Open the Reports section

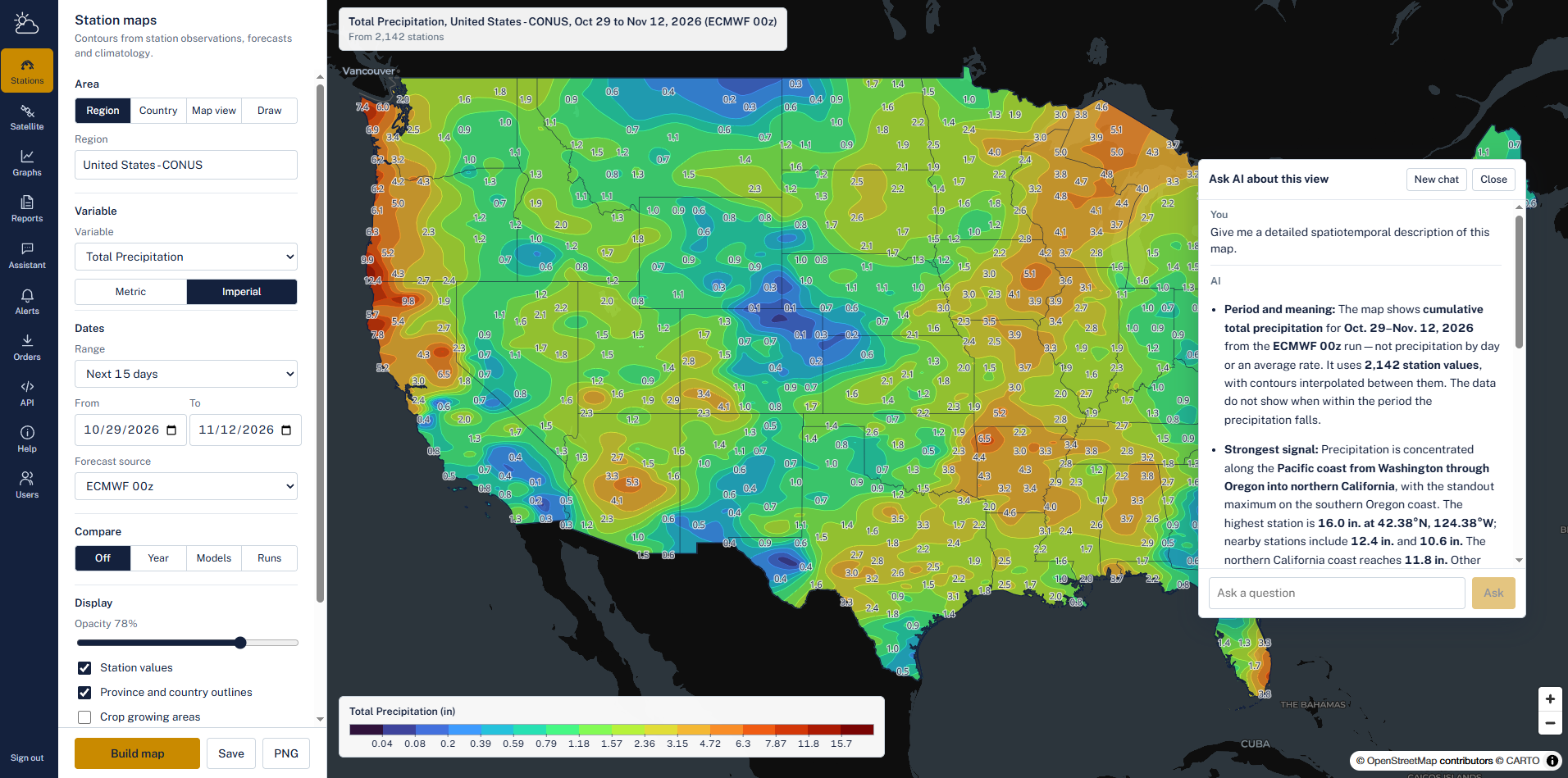27,209
